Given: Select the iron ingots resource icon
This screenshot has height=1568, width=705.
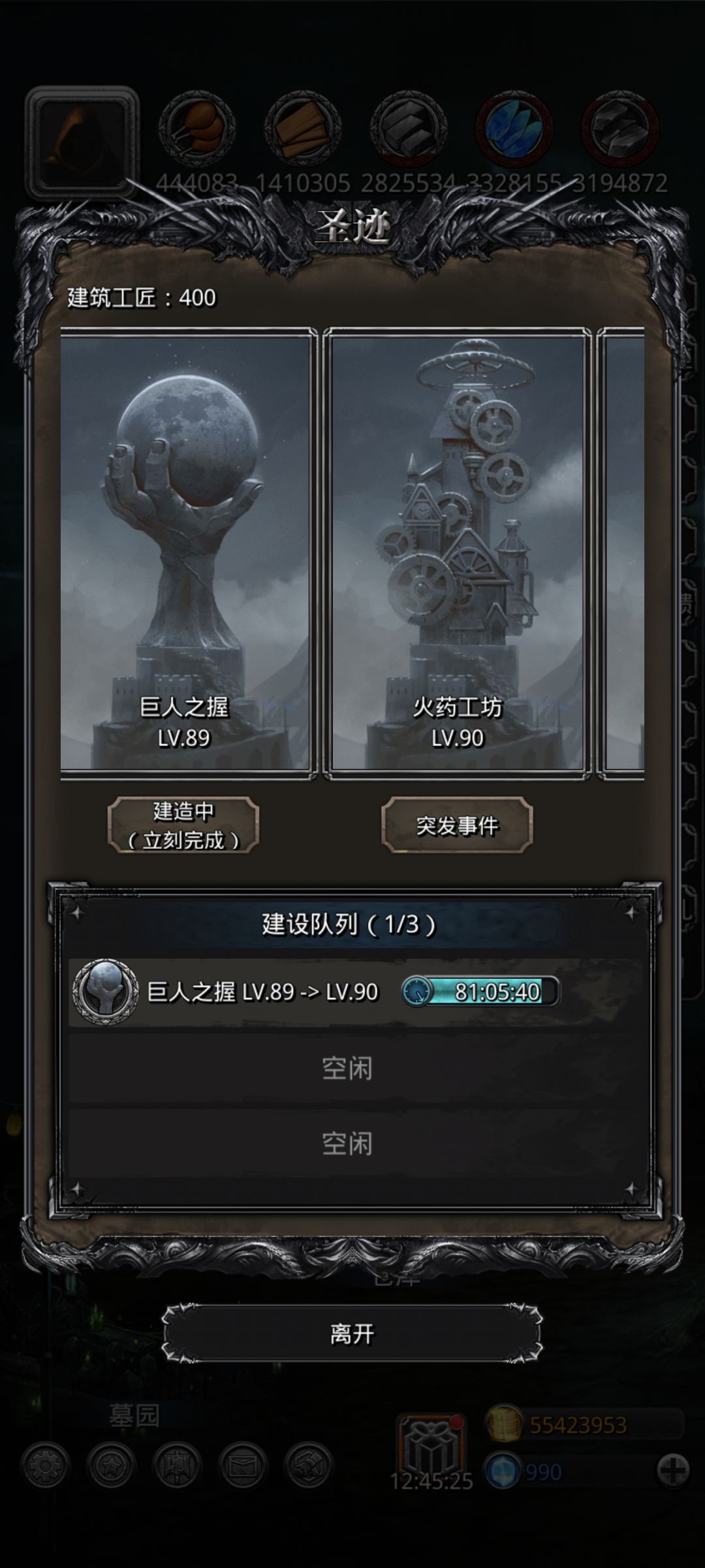Looking at the screenshot, I should coord(409,129).
